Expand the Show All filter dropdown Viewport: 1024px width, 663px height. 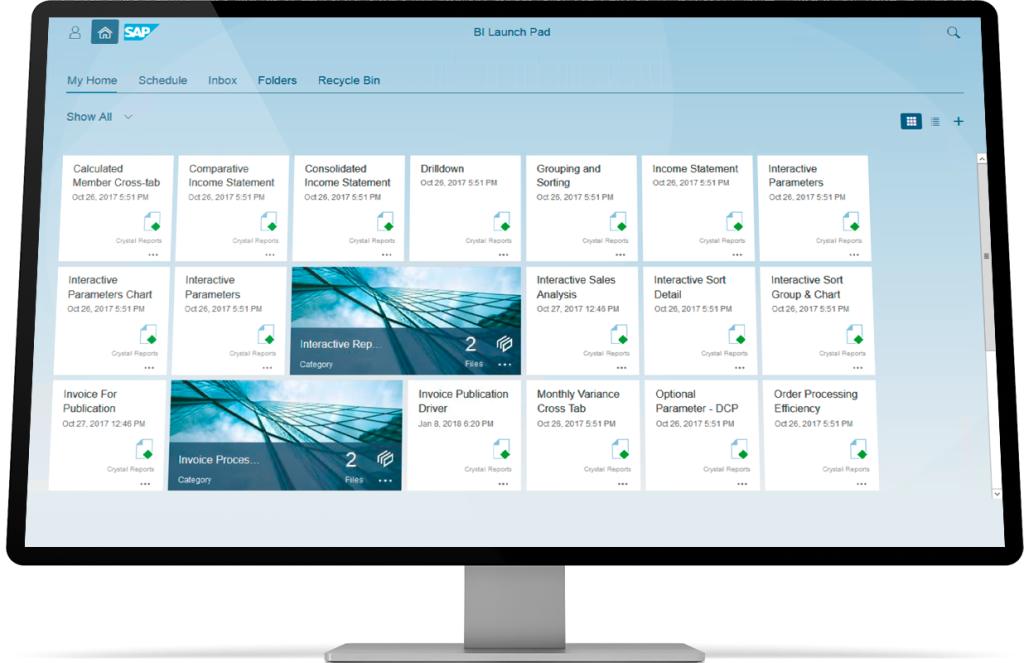pyautogui.click(x=128, y=117)
